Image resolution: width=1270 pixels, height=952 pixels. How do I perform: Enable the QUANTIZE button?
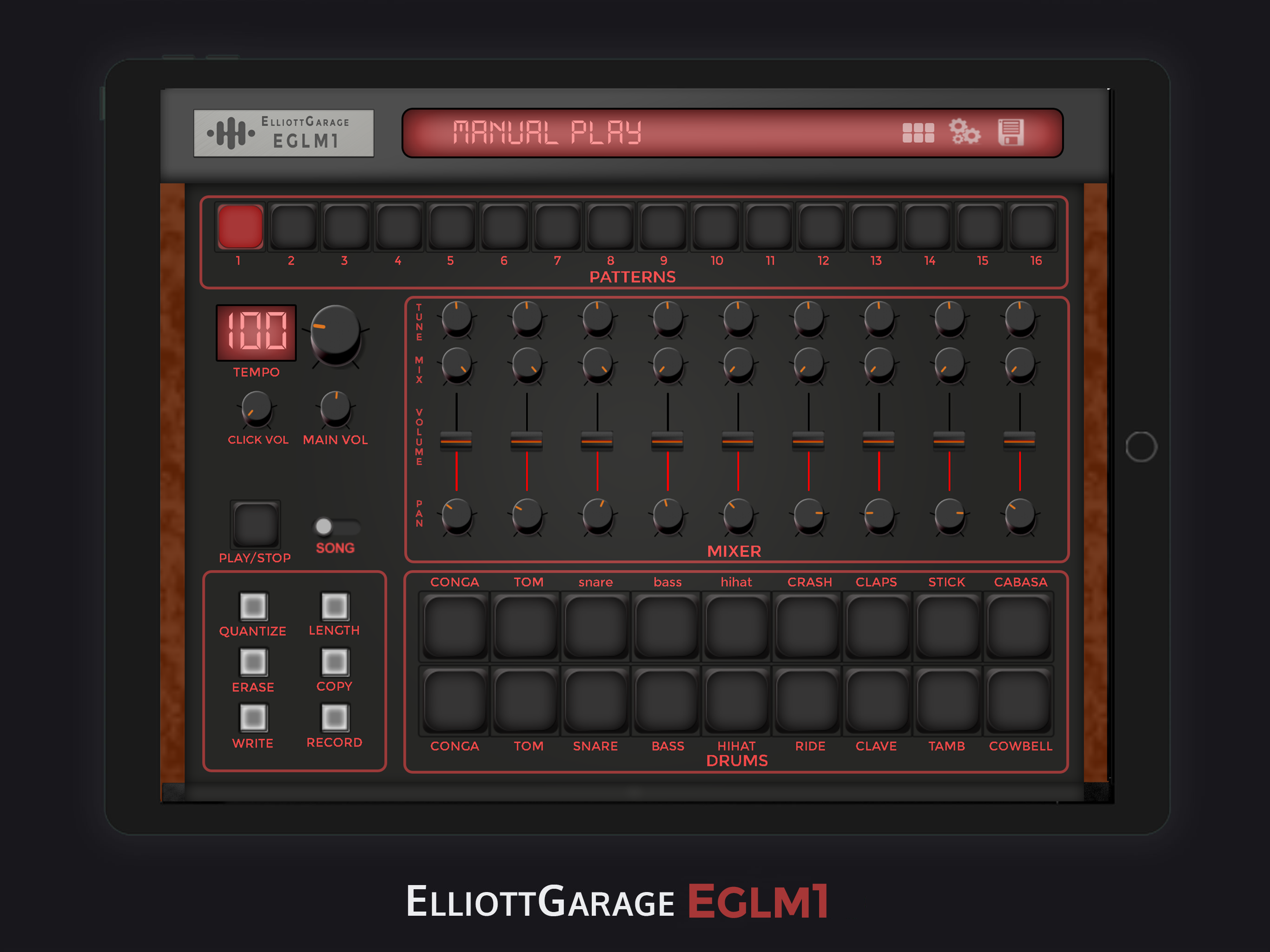(253, 606)
